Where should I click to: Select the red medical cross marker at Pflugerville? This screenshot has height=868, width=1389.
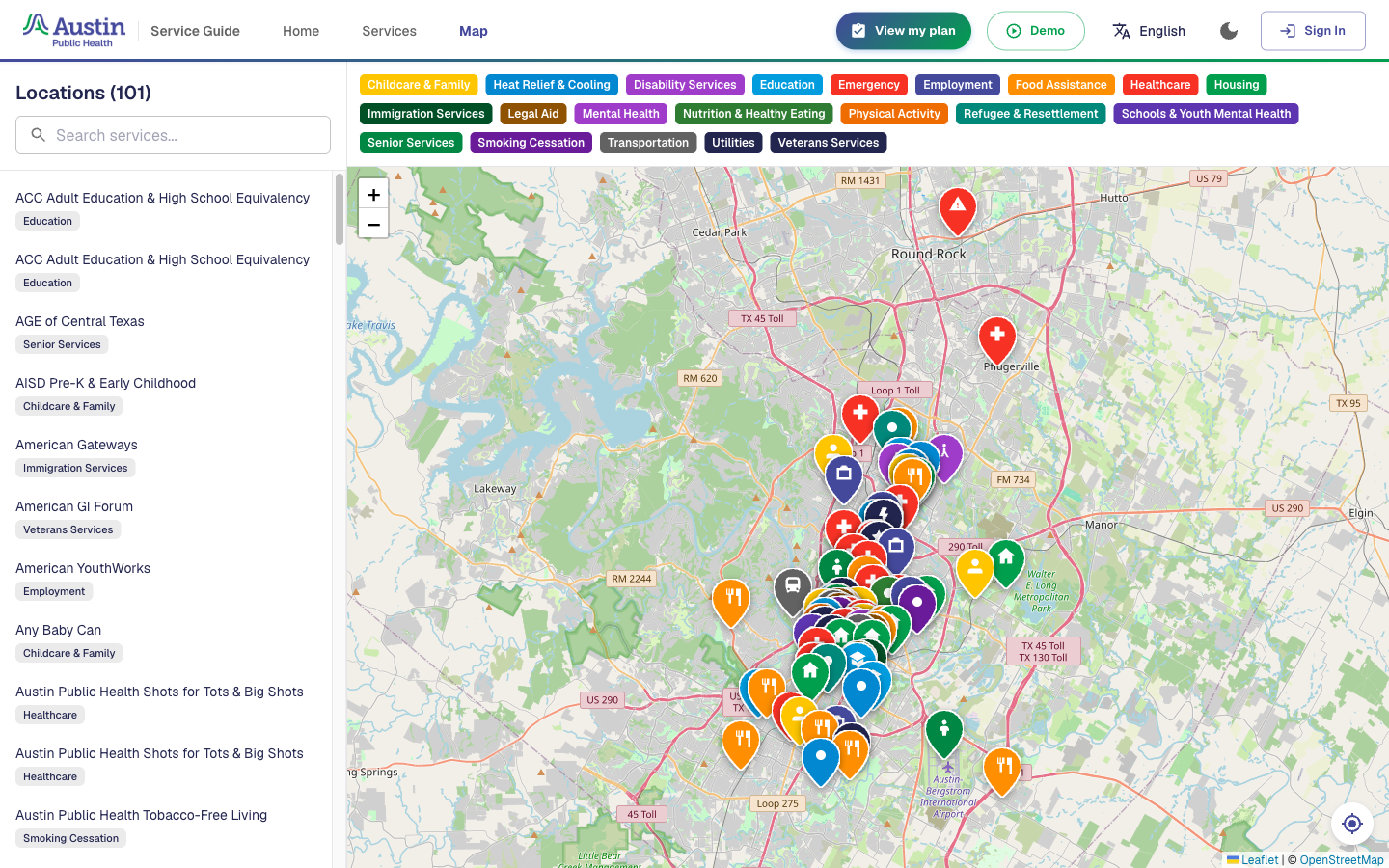[x=997, y=340]
